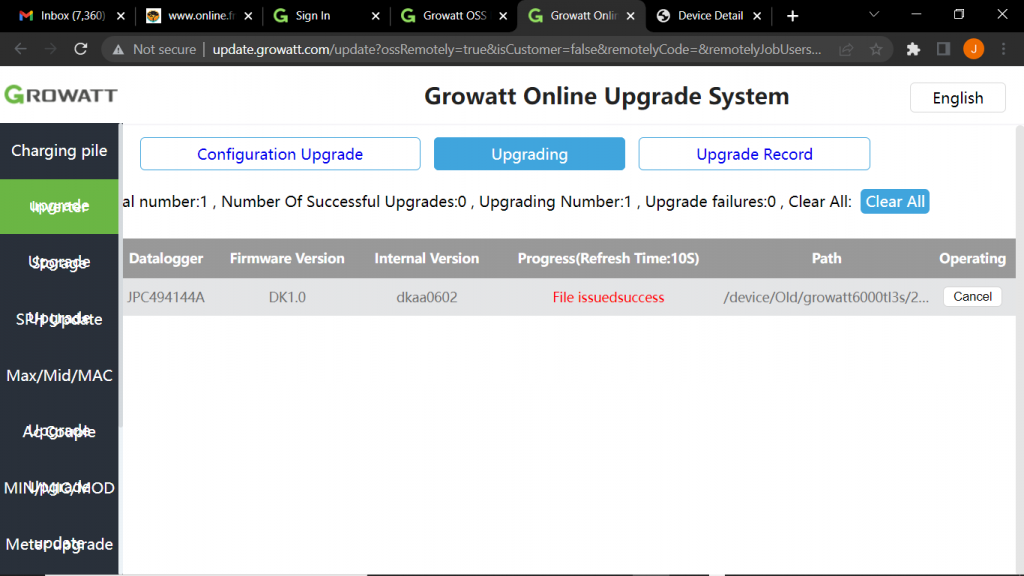Click datalogger JPC494144A cell
The width and height of the screenshot is (1024, 576).
[166, 297]
